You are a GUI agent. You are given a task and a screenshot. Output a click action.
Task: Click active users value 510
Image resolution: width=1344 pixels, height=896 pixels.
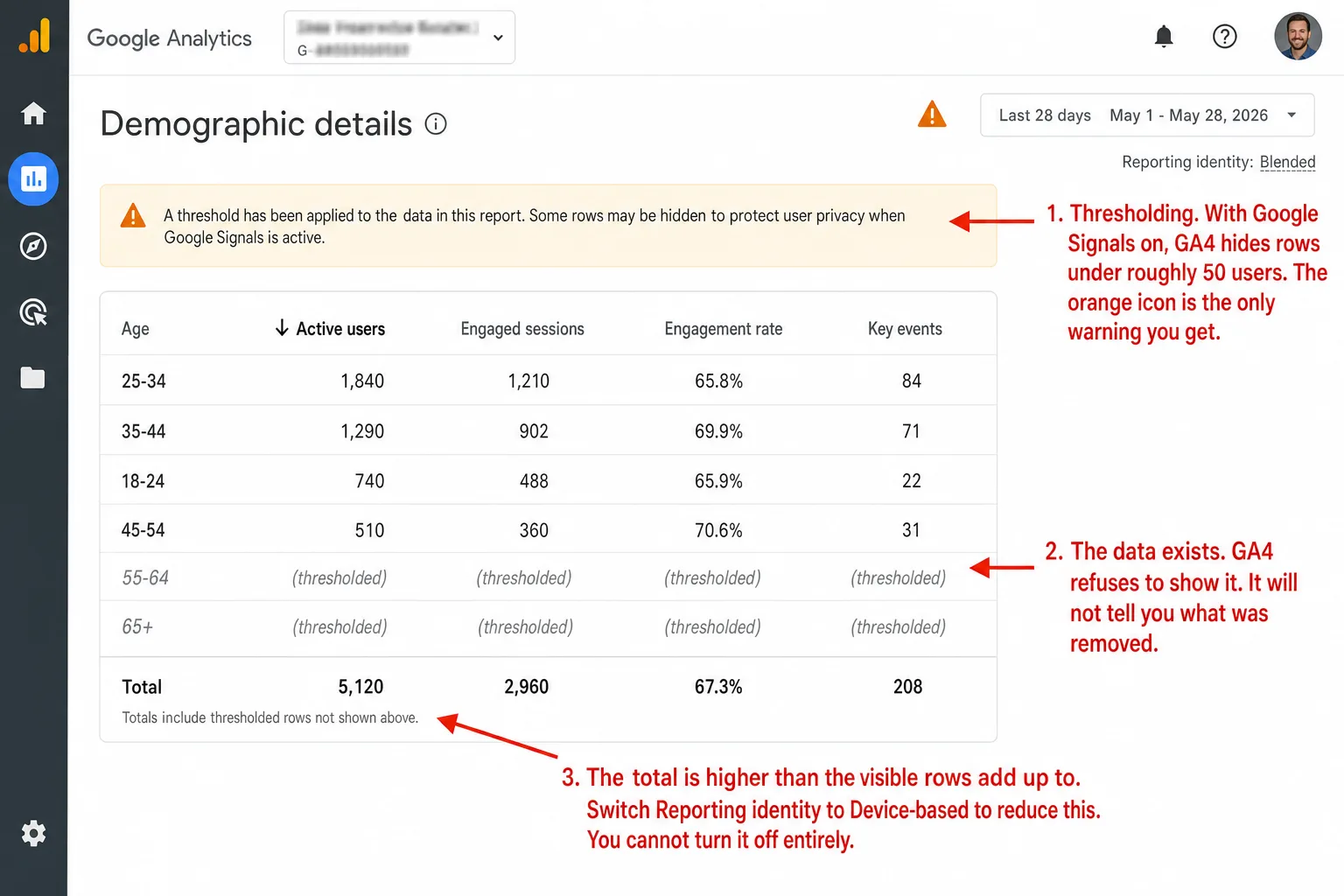(369, 530)
